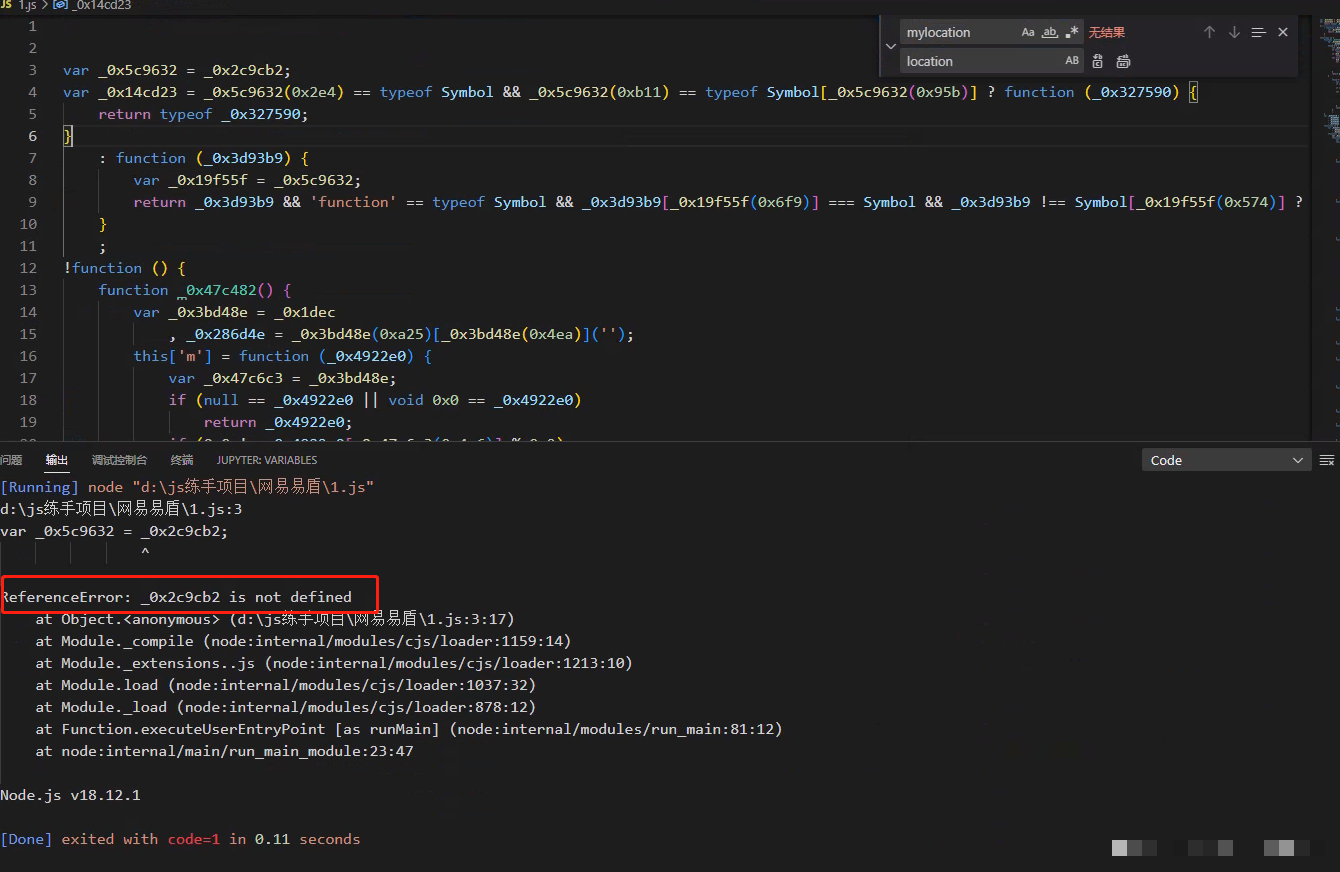Switch to the 终端 terminal tab
Screen dimensions: 1340x872
tap(182, 460)
